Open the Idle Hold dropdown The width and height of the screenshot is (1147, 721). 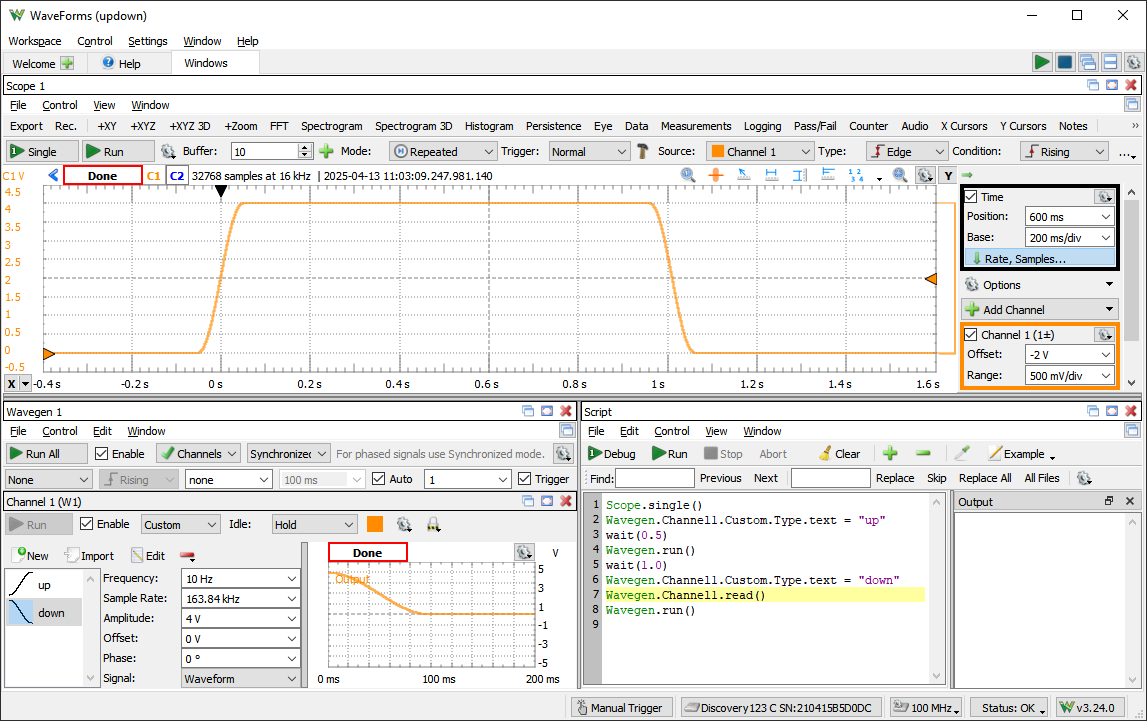pyautogui.click(x=314, y=524)
